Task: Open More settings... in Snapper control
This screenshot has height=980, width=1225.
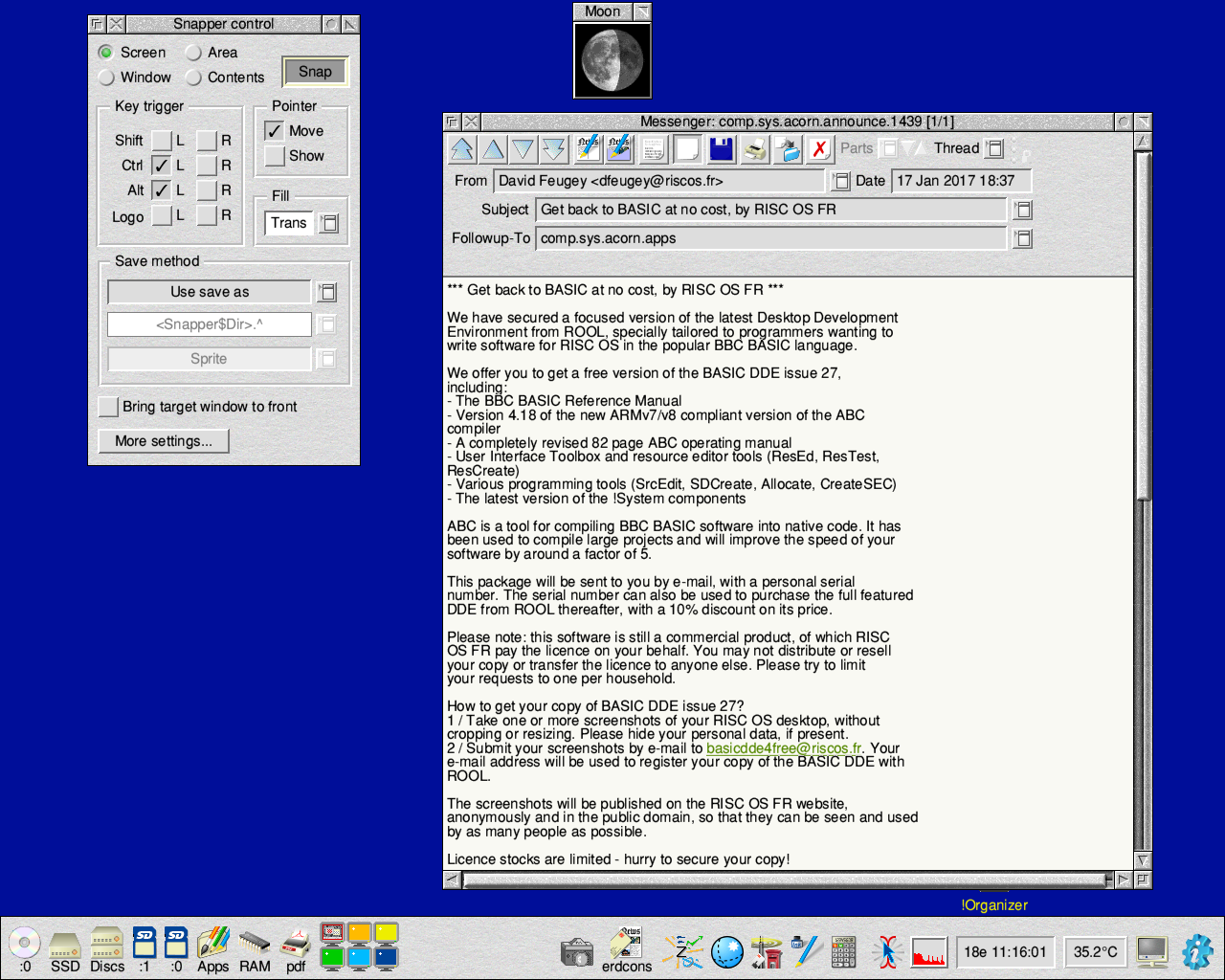Action: click(164, 441)
